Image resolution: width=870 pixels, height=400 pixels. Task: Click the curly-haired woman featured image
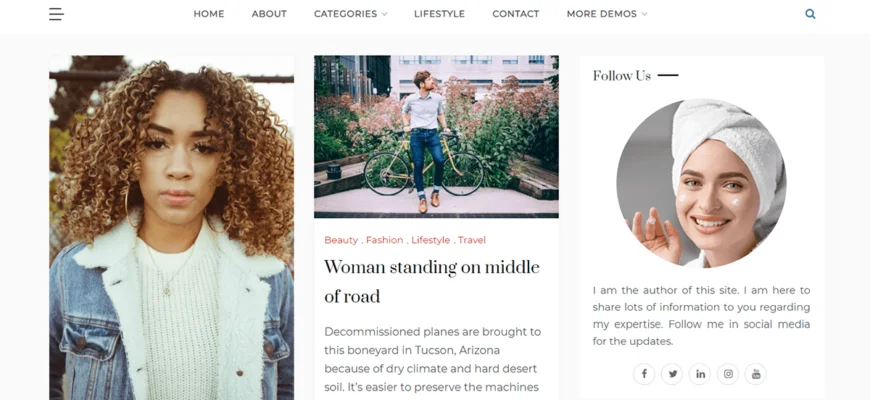pos(171,228)
